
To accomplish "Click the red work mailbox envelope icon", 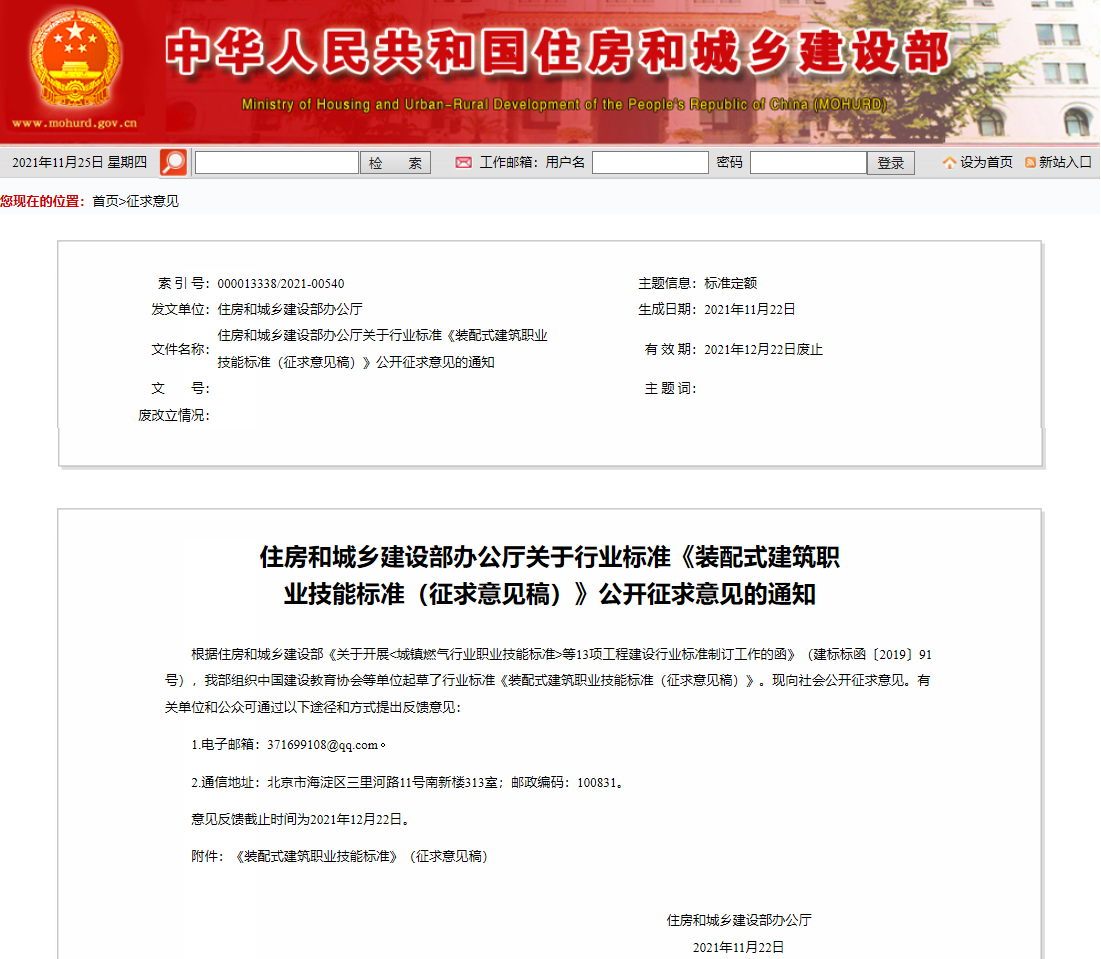I will [463, 163].
